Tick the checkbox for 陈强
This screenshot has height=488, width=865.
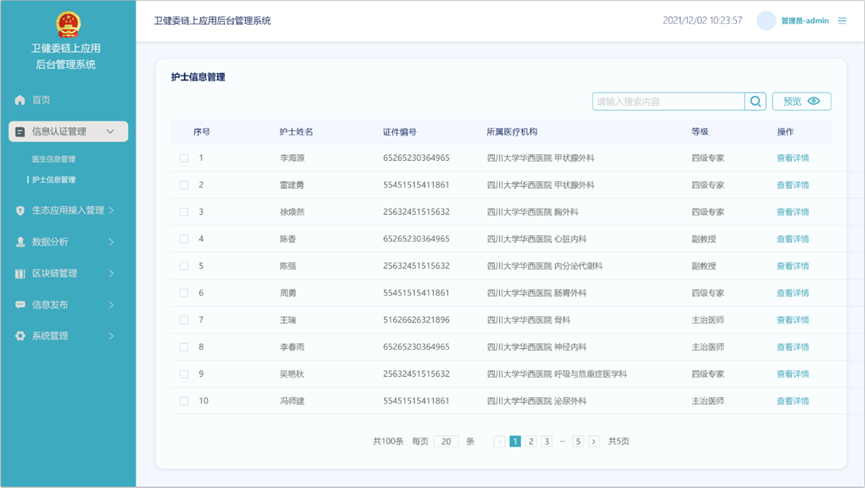184,266
